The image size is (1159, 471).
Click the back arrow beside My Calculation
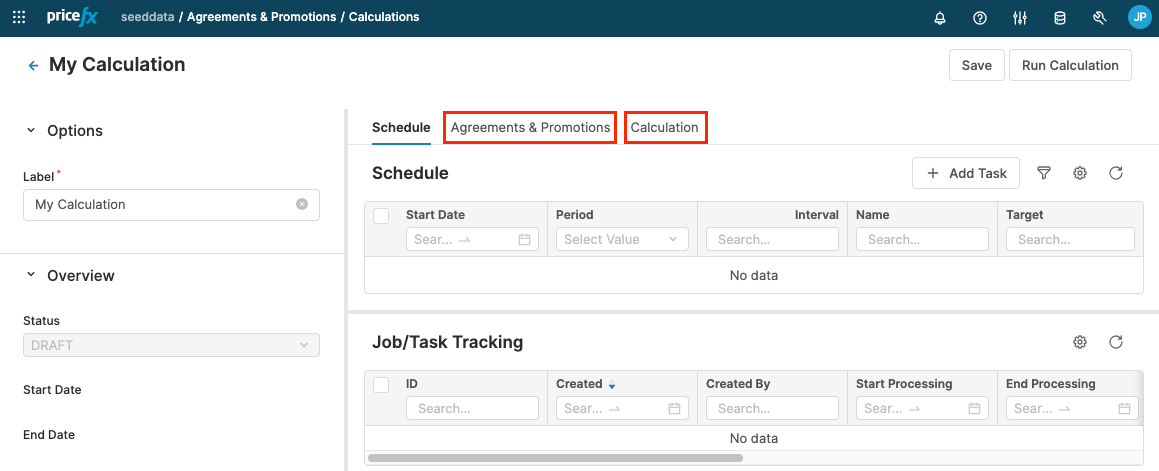tap(33, 66)
